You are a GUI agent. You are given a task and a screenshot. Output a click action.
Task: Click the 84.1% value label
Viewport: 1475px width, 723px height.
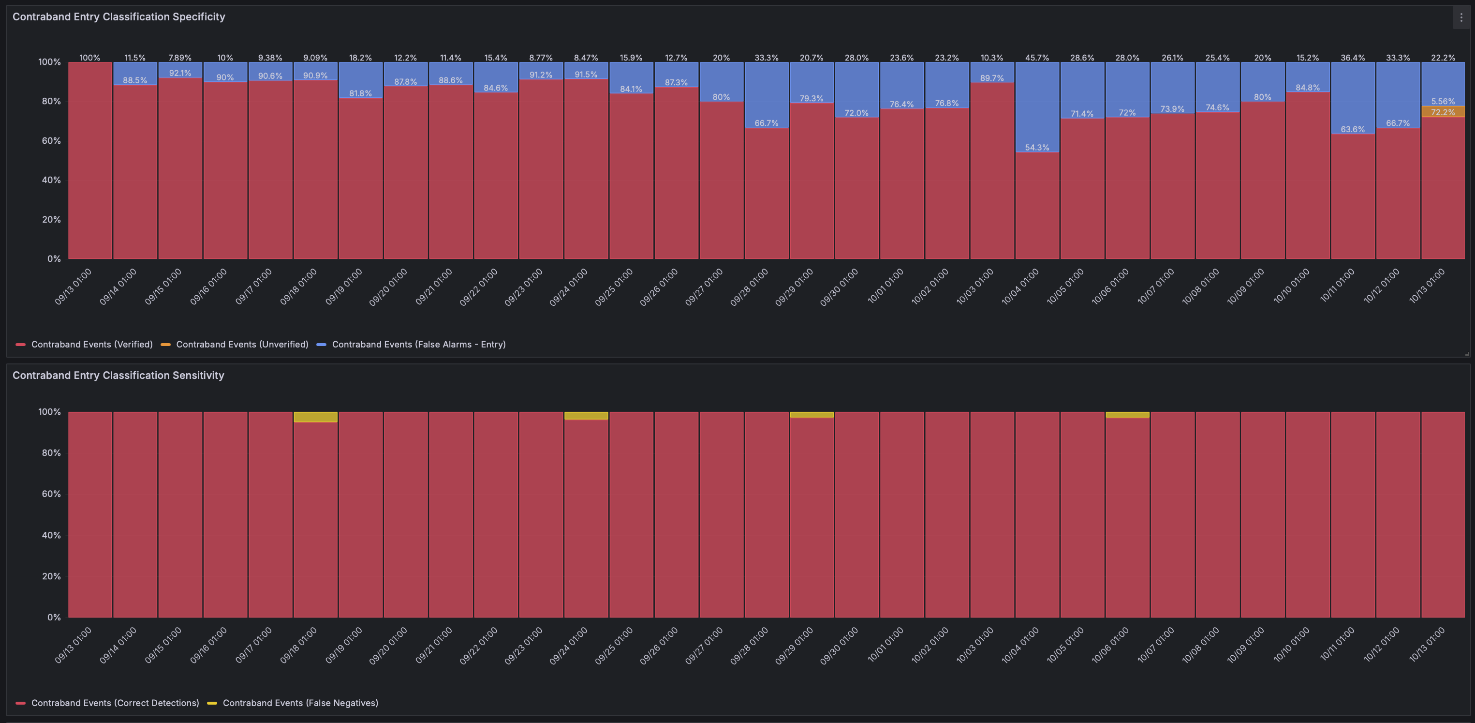(x=631, y=89)
